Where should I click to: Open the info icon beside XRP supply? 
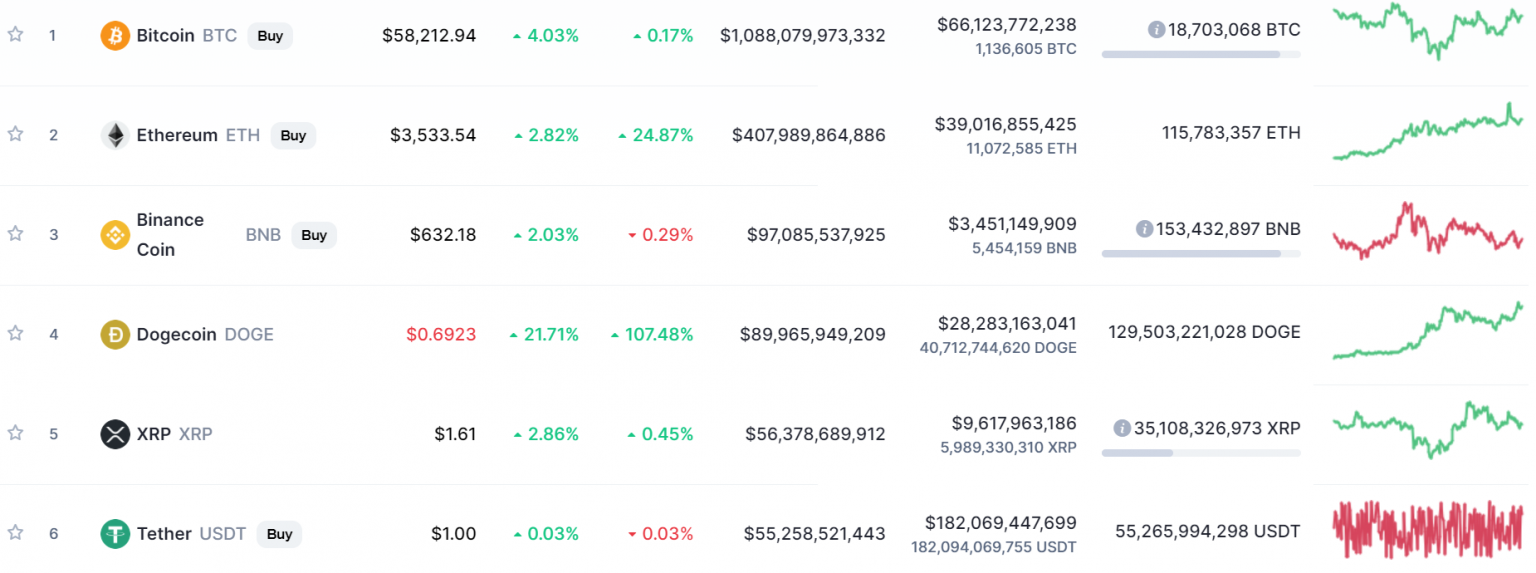tap(1122, 428)
